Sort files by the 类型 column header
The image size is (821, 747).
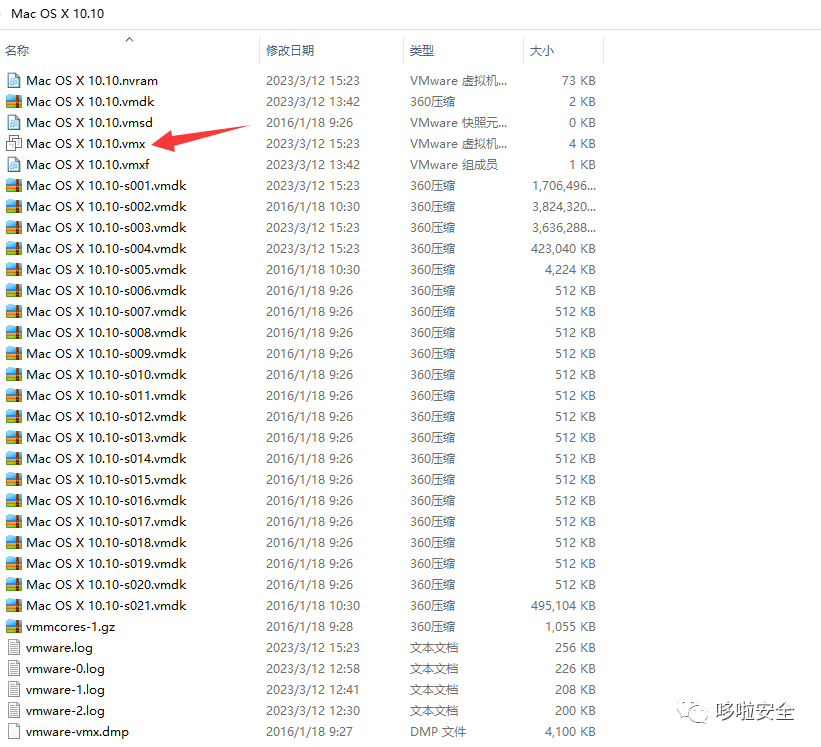(x=422, y=51)
